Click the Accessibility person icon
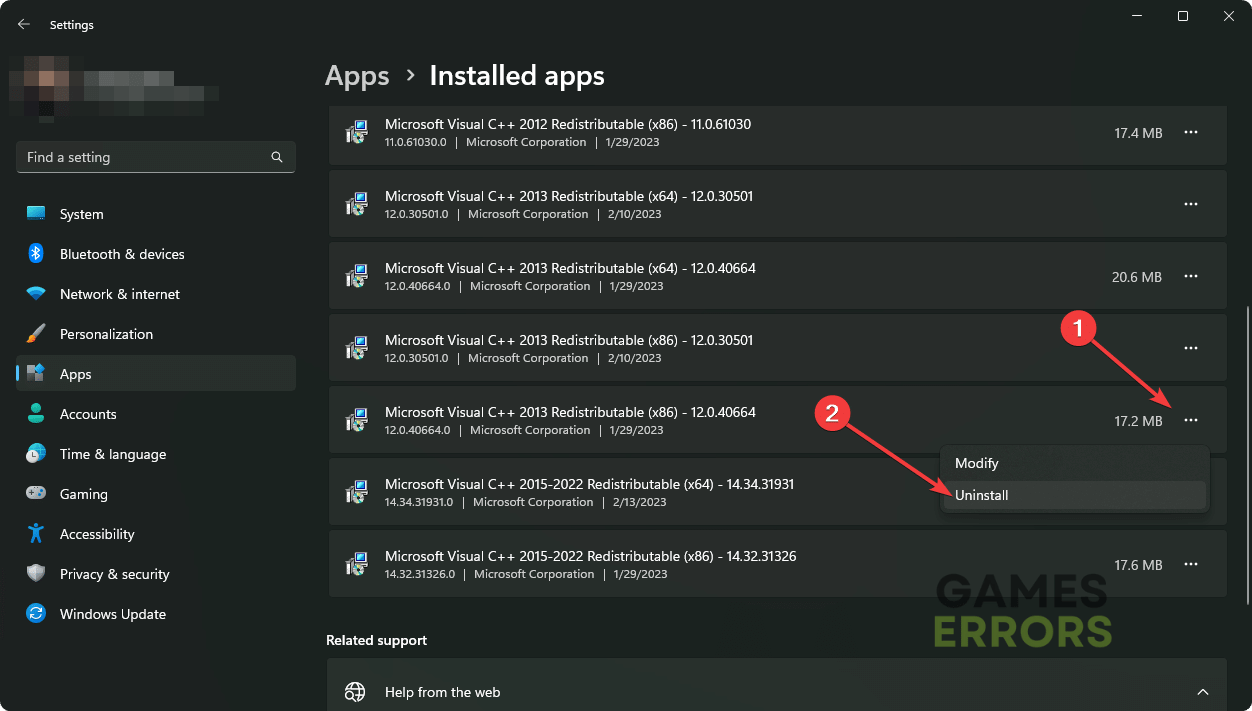The image size is (1252, 711). click(x=36, y=534)
